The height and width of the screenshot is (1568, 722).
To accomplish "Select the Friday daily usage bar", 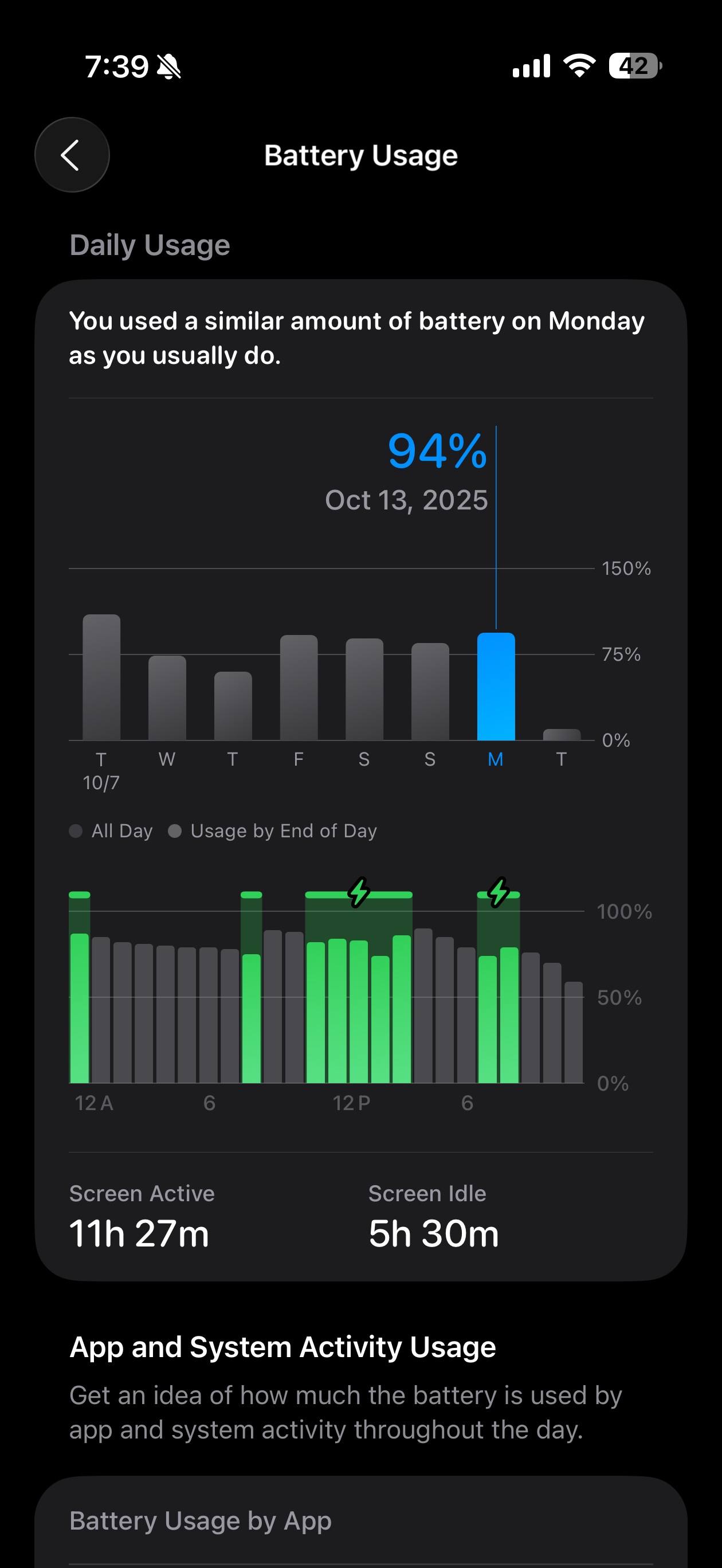I will (299, 688).
